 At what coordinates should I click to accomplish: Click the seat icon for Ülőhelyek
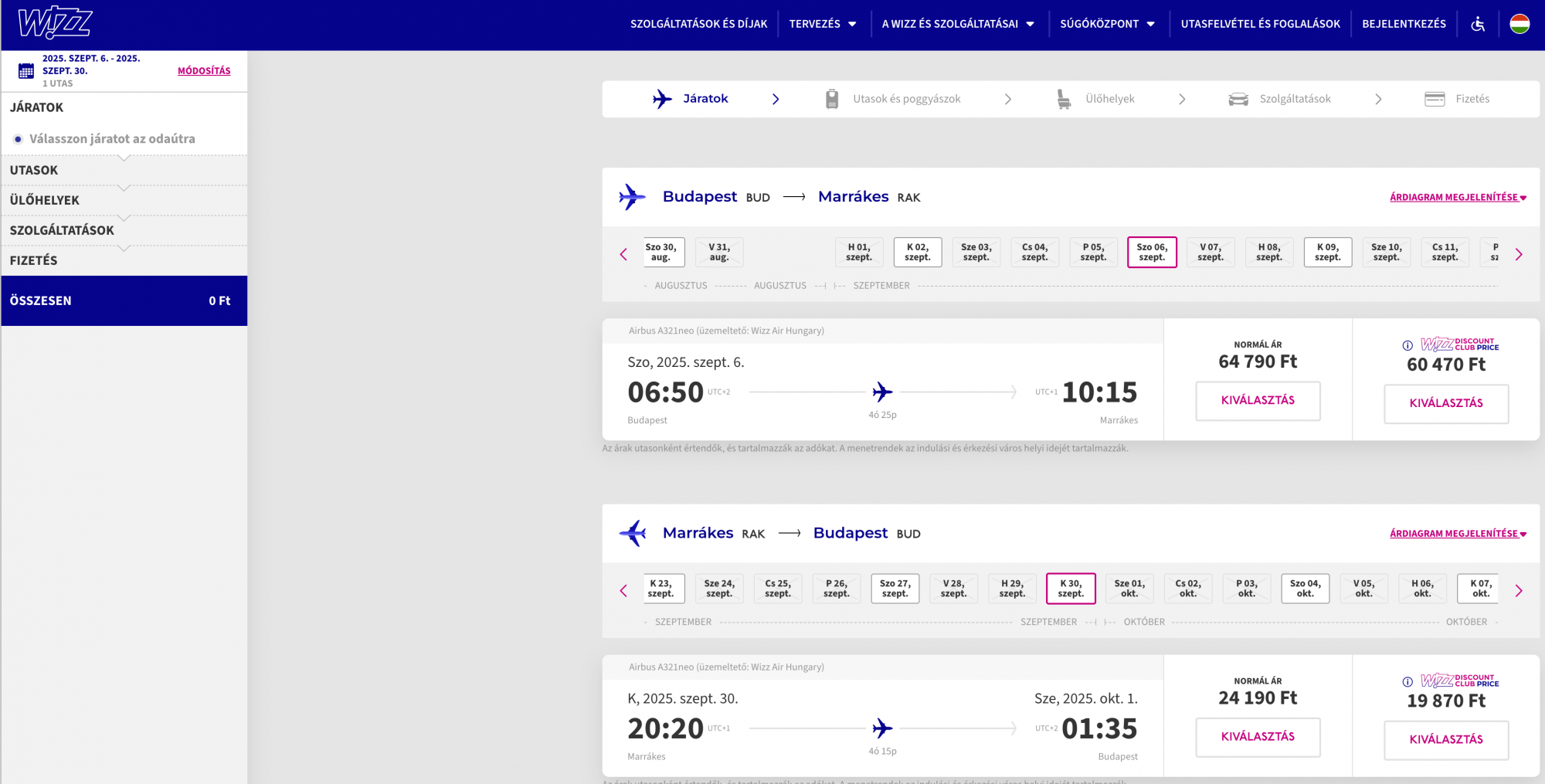tap(1064, 99)
